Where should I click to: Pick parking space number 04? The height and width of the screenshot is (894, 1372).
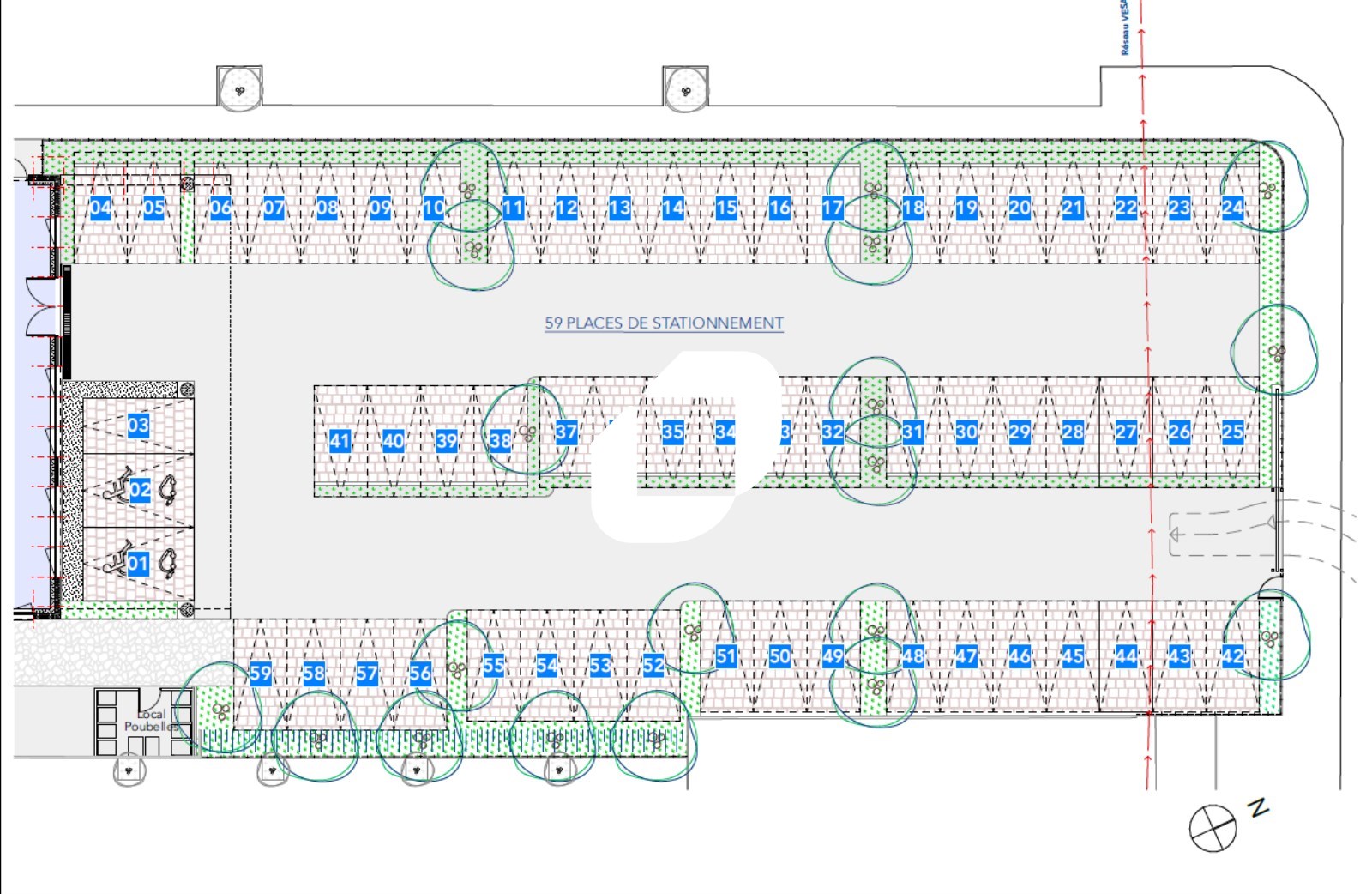(100, 208)
